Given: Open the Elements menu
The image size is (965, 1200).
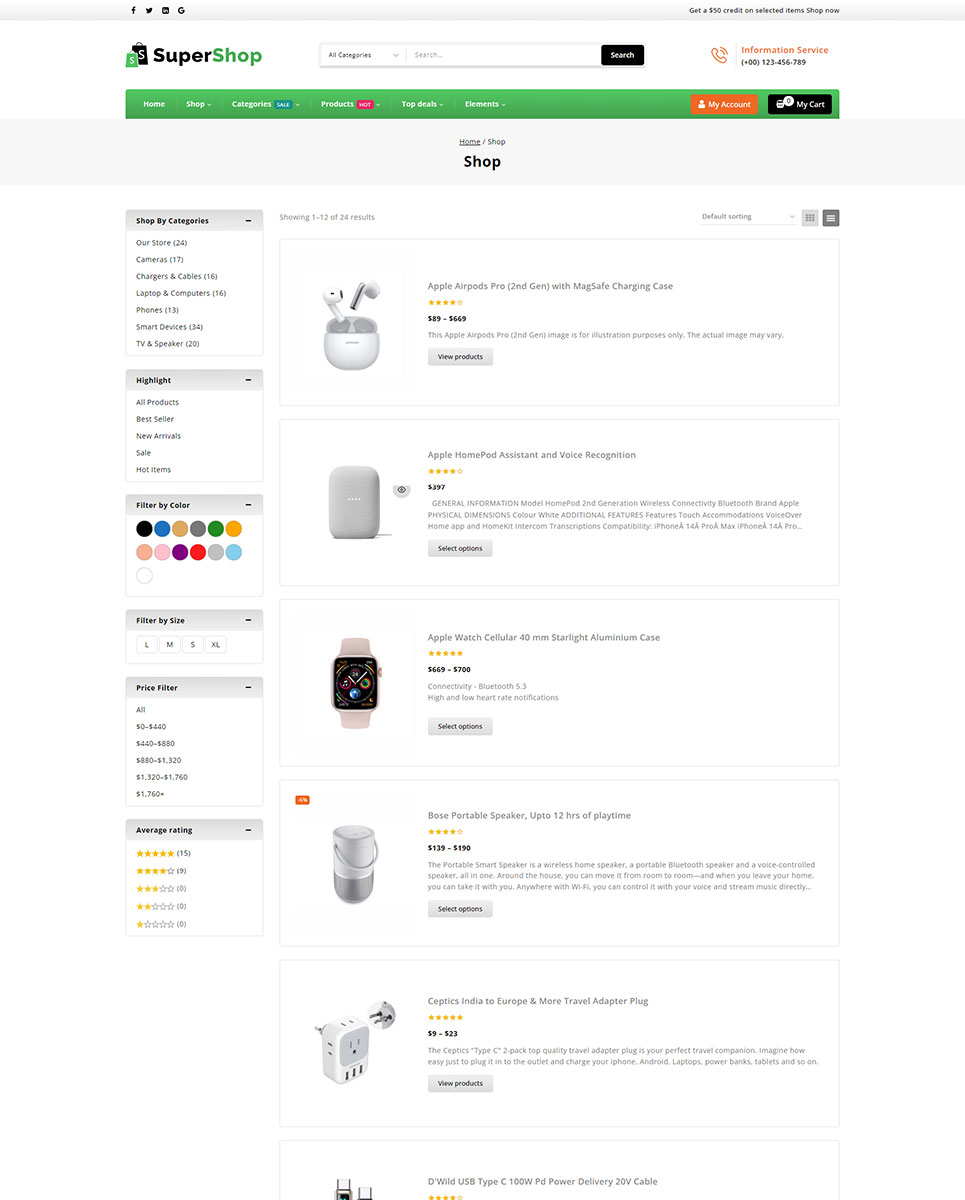Looking at the screenshot, I should pos(485,104).
